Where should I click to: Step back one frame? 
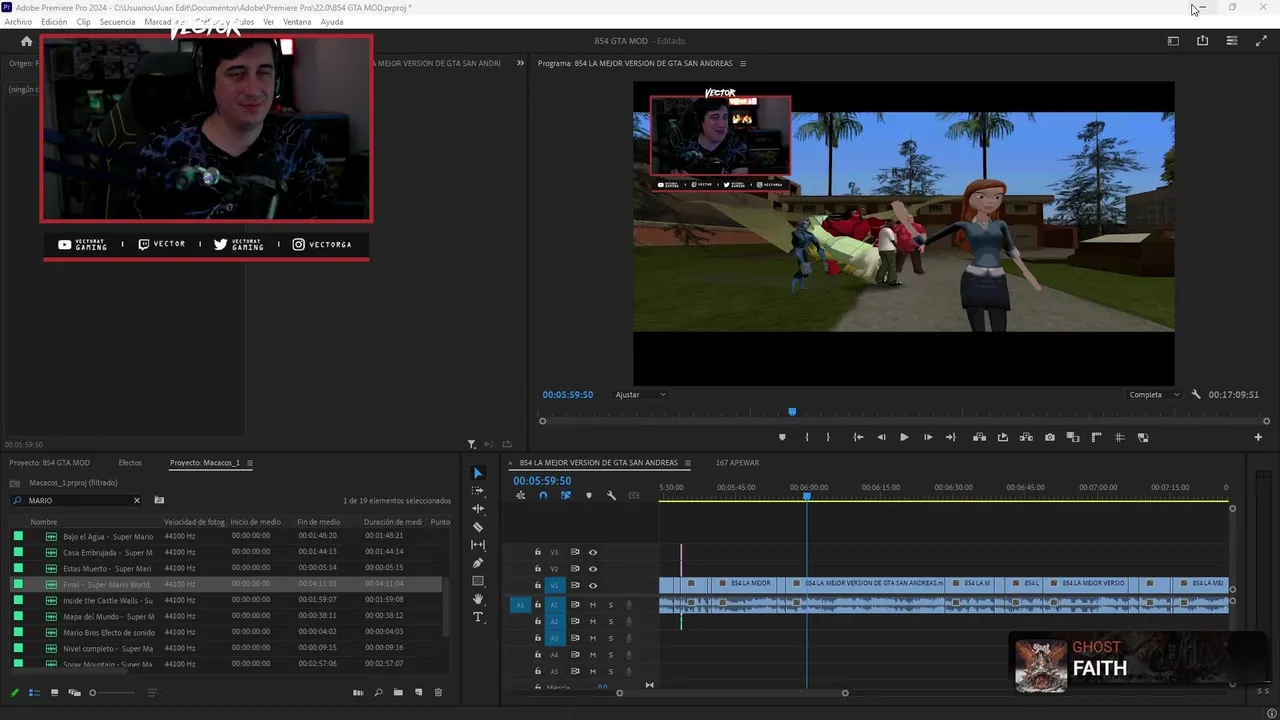pos(881,437)
